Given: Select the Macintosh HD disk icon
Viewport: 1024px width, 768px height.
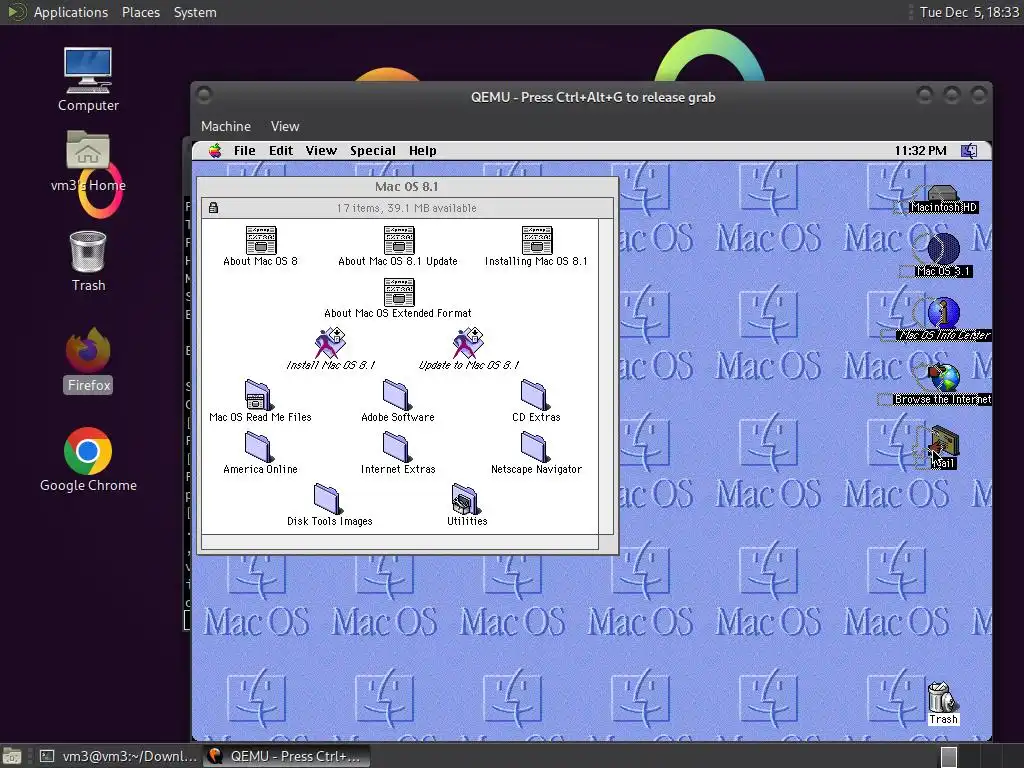Looking at the screenshot, I should (x=943, y=193).
